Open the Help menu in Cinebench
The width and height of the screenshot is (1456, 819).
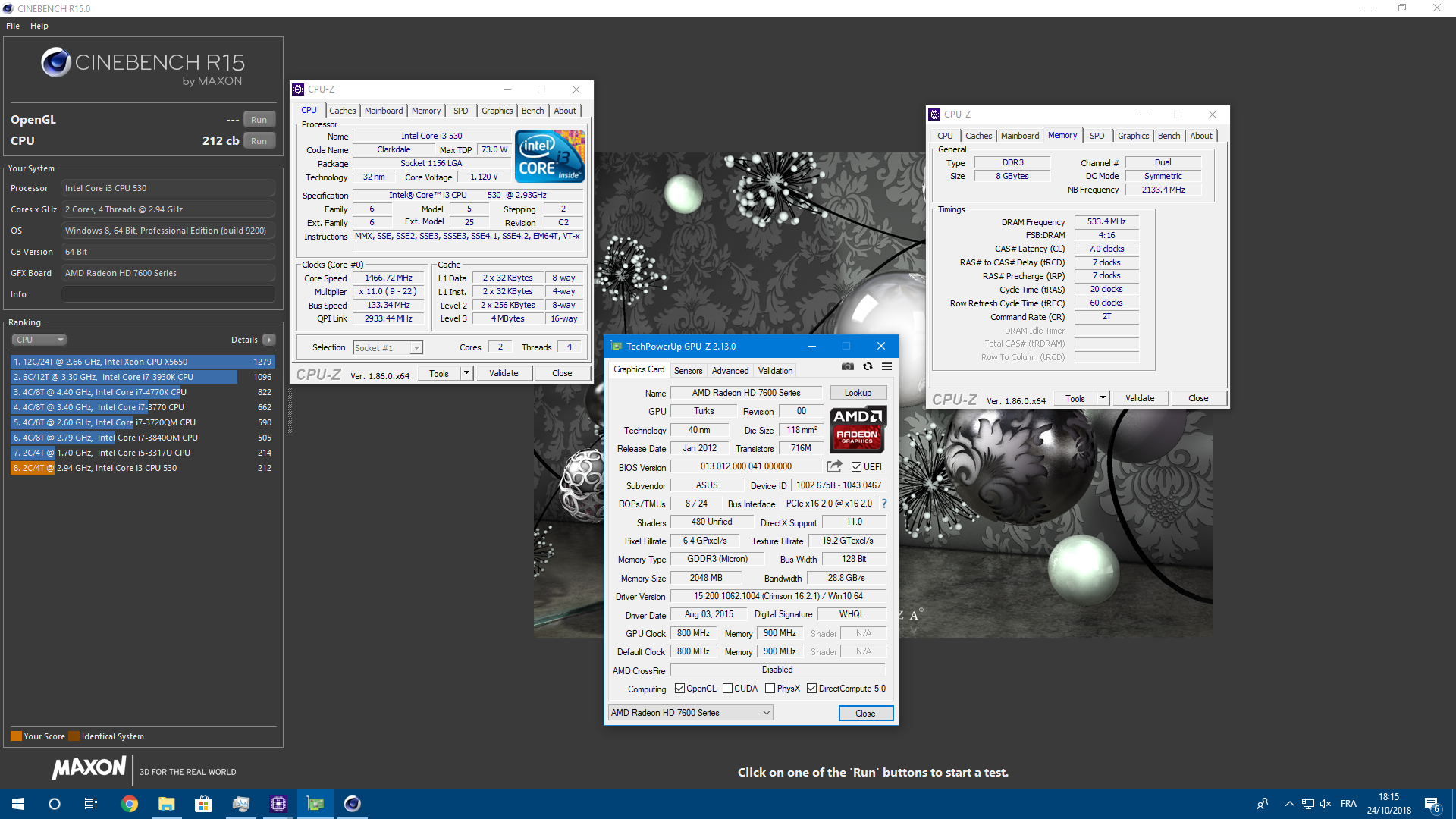coord(39,26)
